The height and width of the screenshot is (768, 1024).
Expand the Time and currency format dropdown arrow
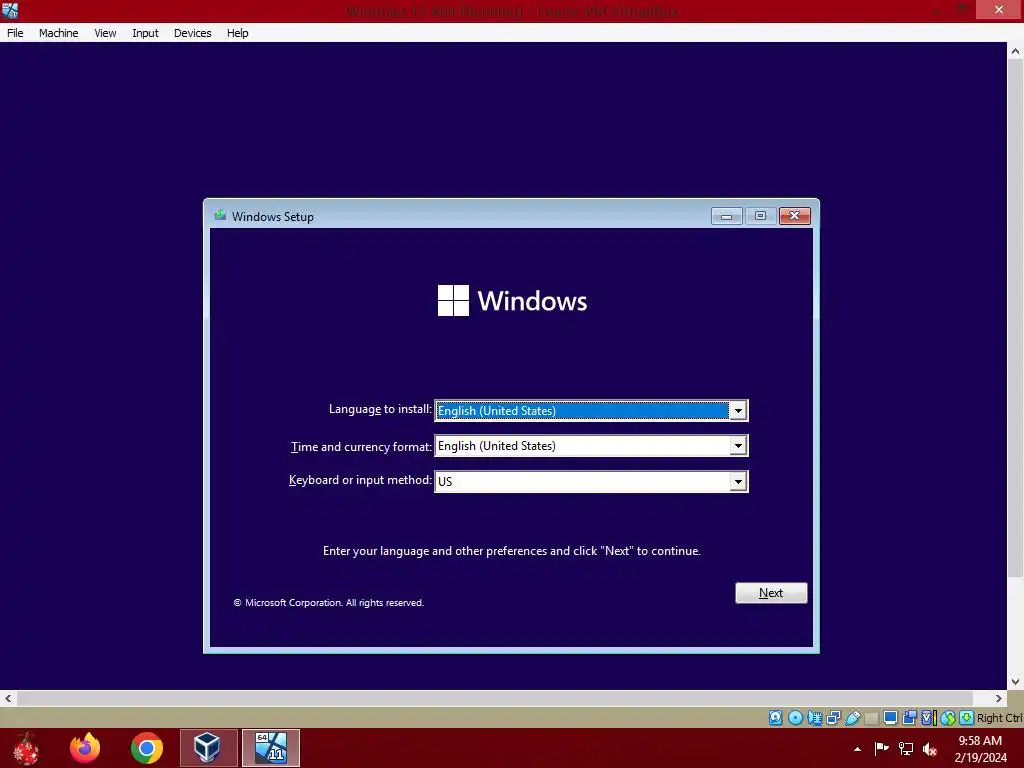738,446
